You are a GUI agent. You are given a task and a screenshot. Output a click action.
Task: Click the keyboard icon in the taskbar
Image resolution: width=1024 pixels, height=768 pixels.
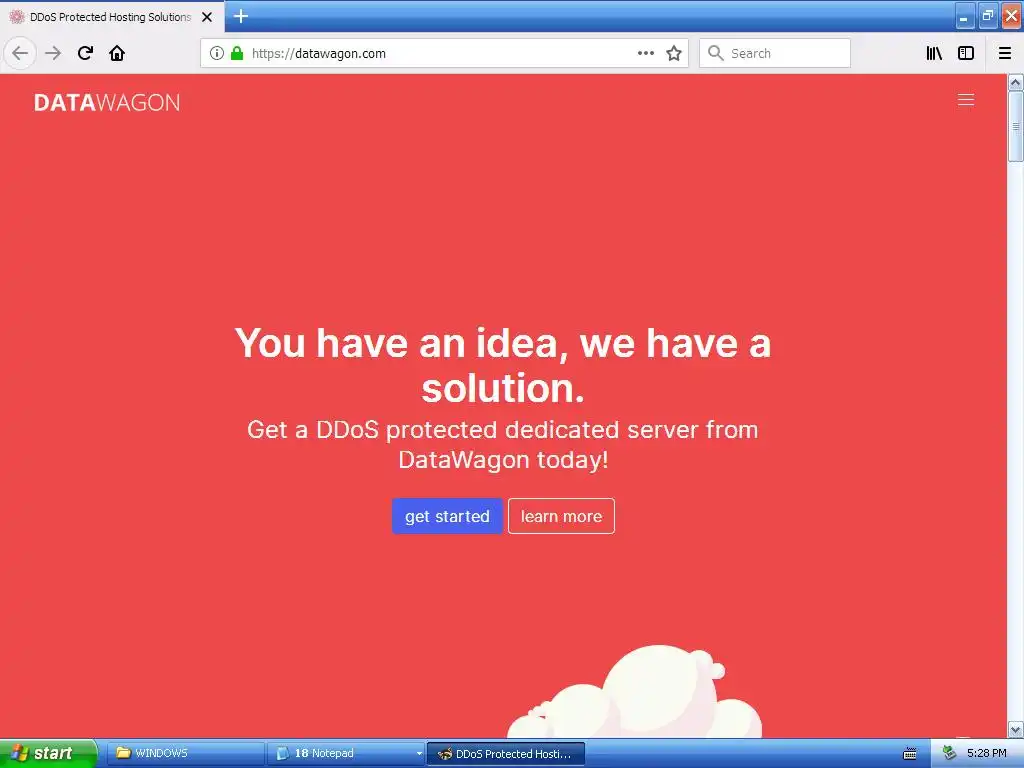910,754
